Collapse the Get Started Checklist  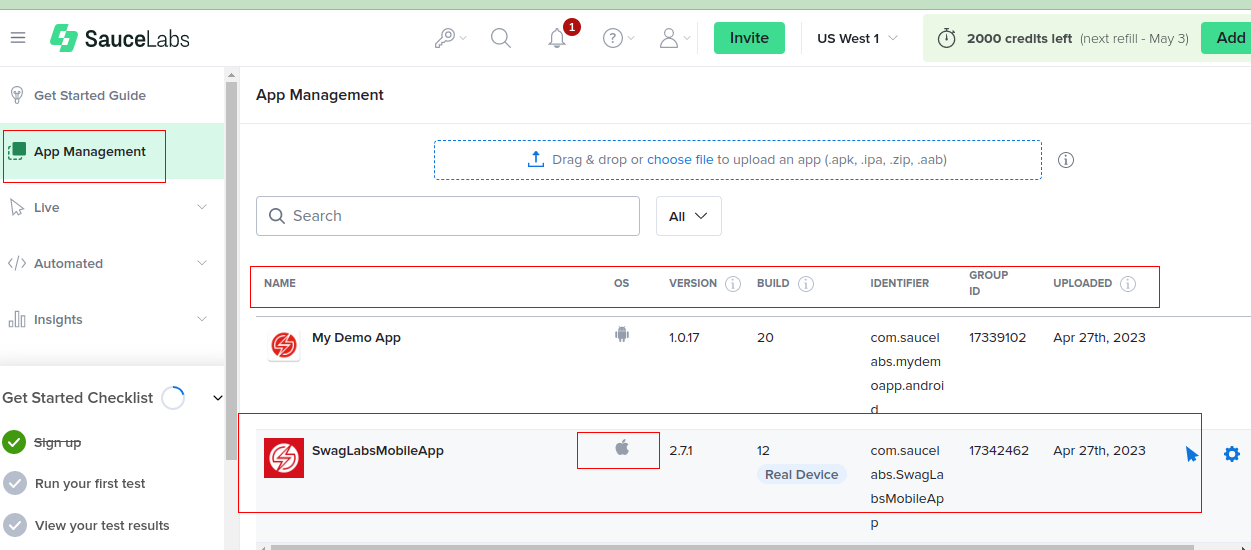pos(218,398)
